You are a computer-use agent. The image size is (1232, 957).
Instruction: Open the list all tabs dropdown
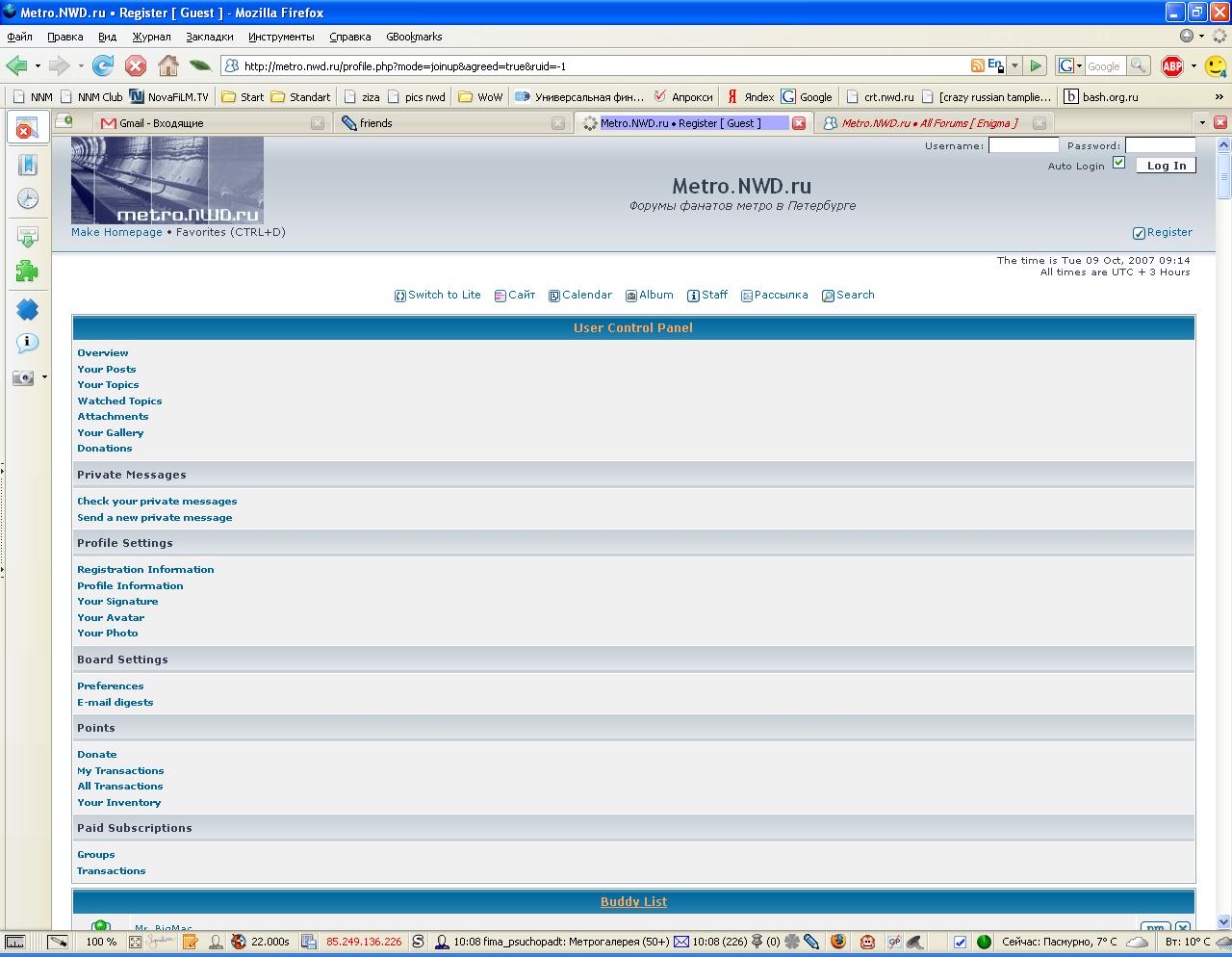pyautogui.click(x=1201, y=122)
